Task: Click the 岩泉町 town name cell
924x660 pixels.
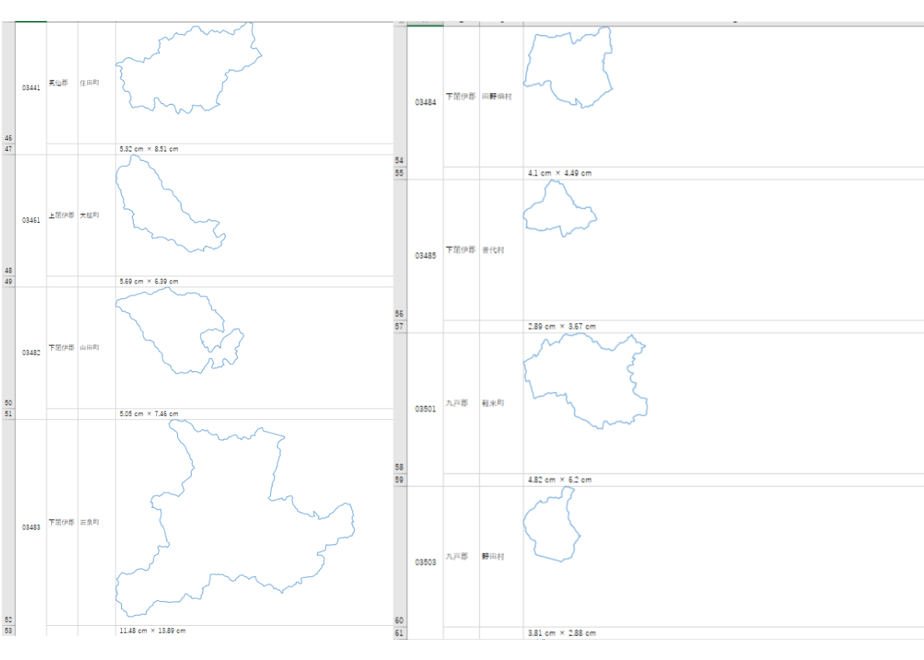Action: [x=97, y=523]
